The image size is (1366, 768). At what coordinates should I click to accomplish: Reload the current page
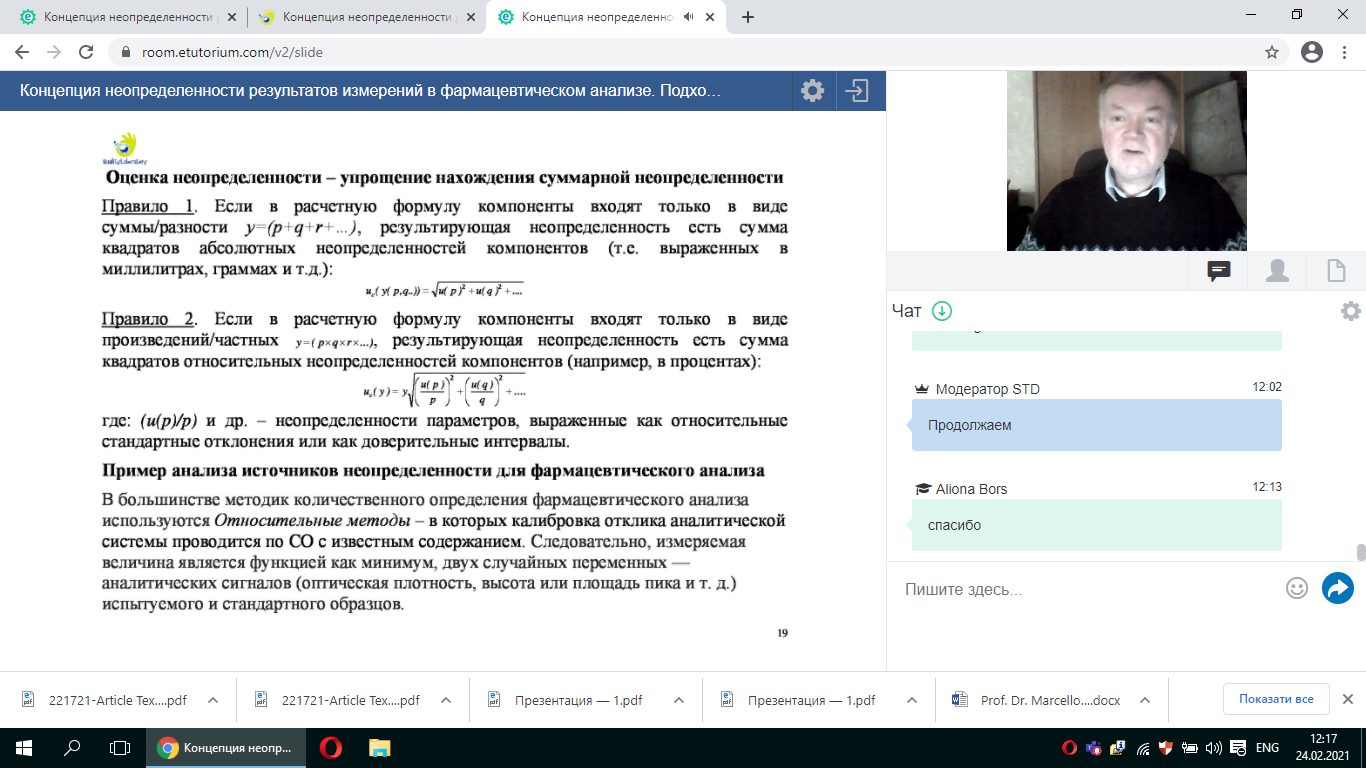pyautogui.click(x=86, y=52)
